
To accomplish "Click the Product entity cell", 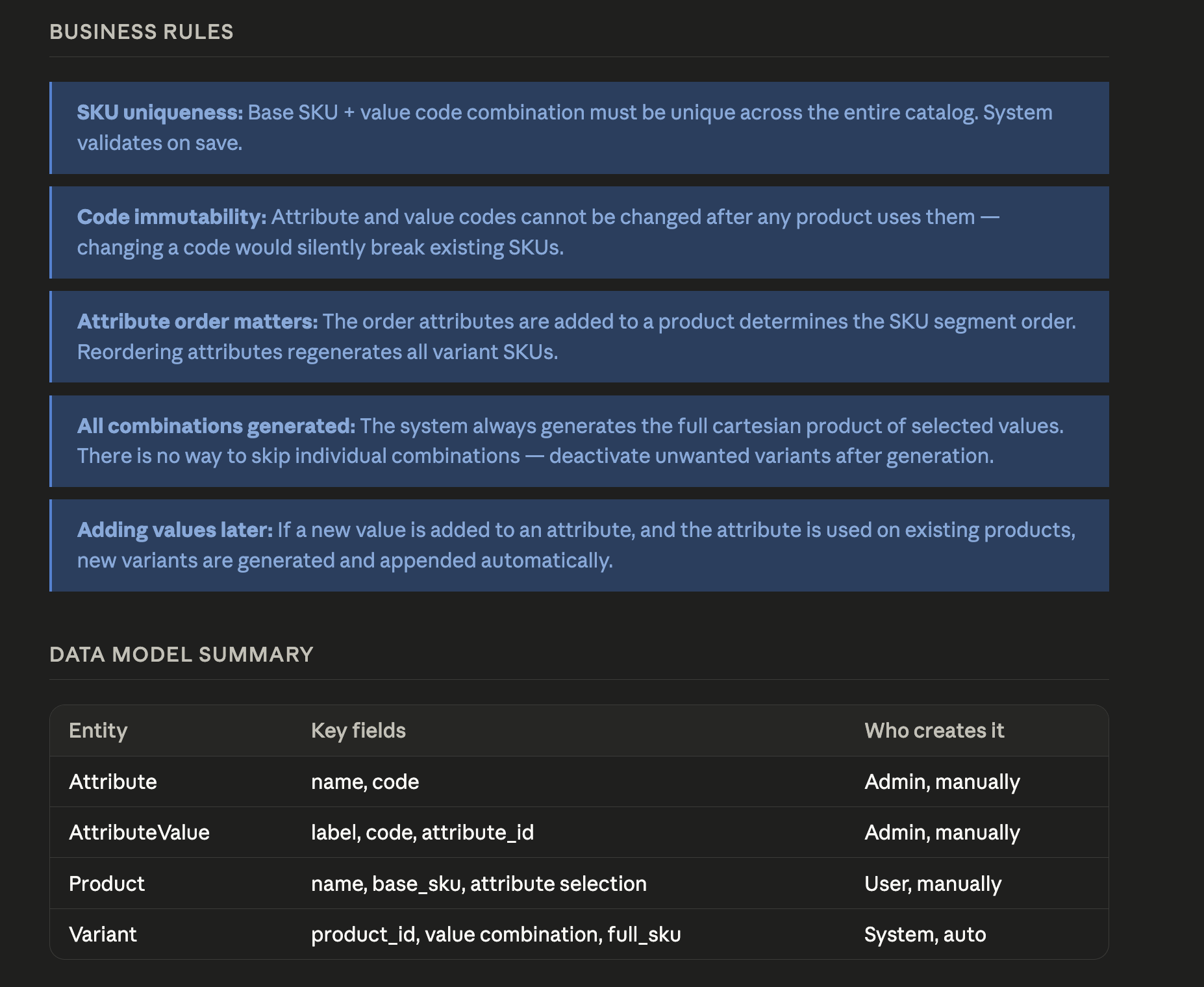I will 107,884.
